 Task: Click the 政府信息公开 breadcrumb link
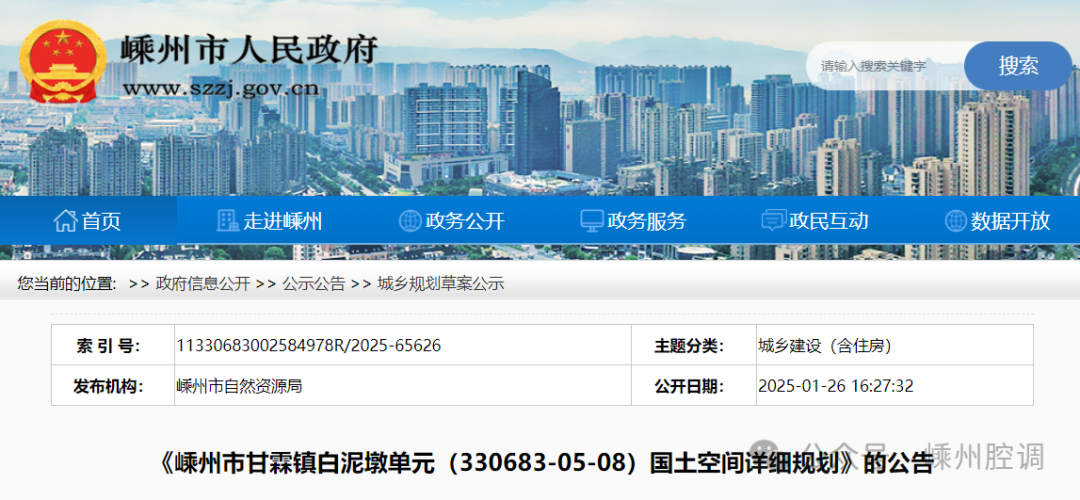[x=202, y=284]
